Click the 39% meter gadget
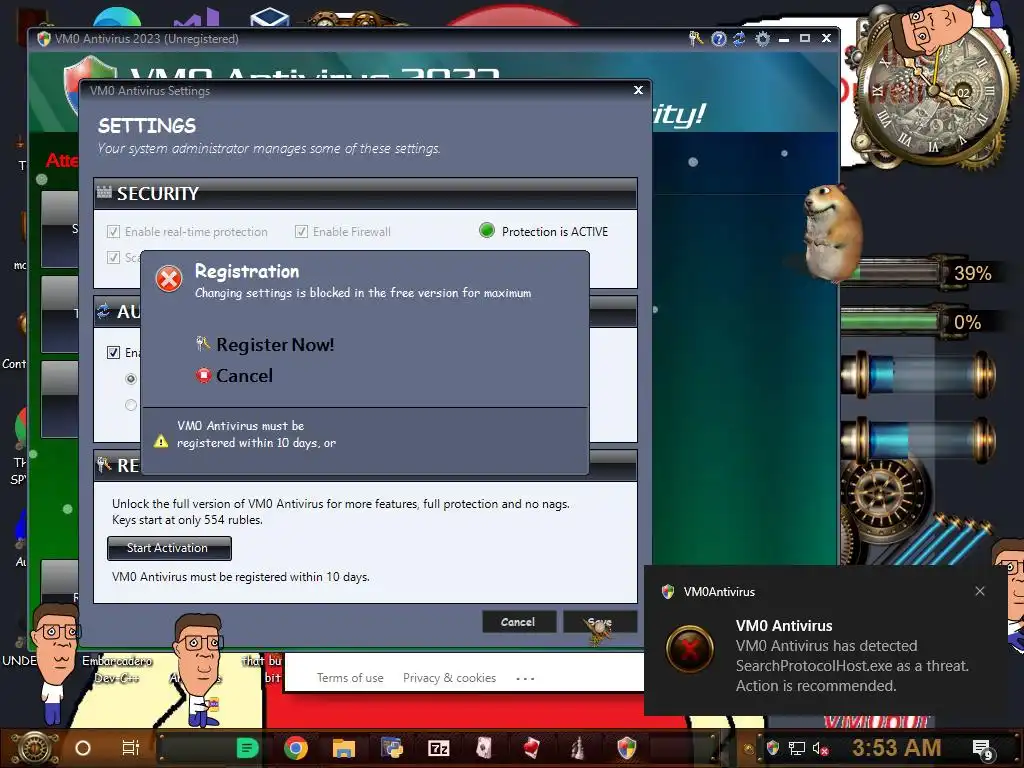This screenshot has width=1024, height=768. point(929,273)
